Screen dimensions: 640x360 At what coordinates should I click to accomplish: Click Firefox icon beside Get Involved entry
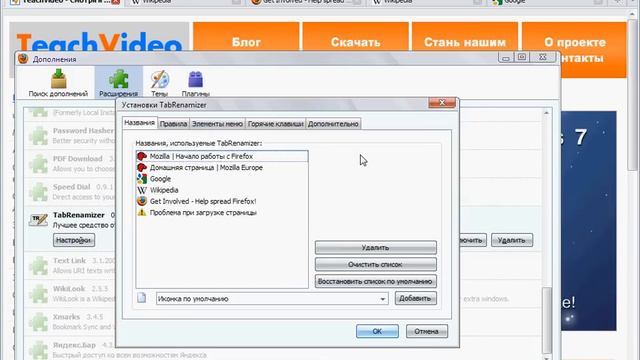tap(142, 201)
